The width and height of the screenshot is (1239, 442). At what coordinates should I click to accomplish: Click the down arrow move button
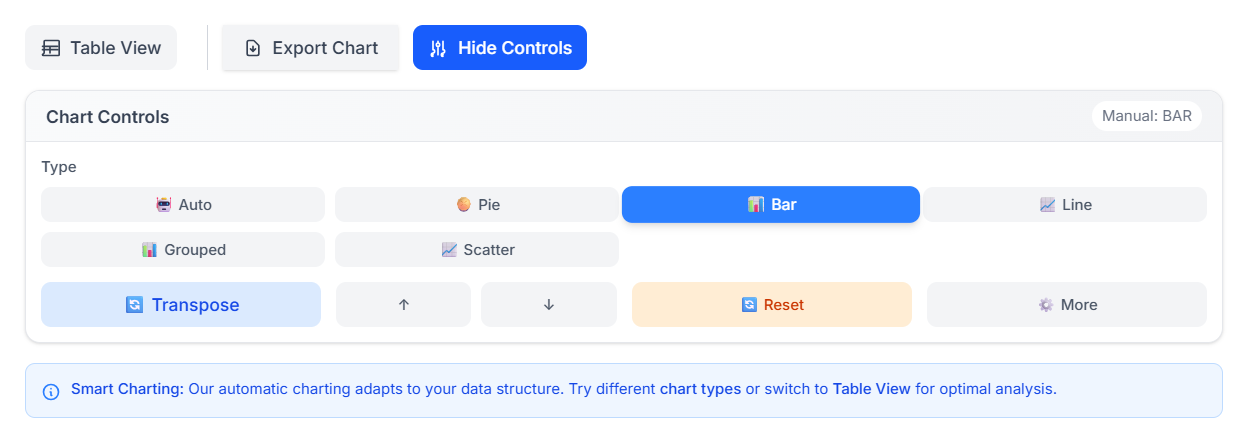tap(549, 305)
